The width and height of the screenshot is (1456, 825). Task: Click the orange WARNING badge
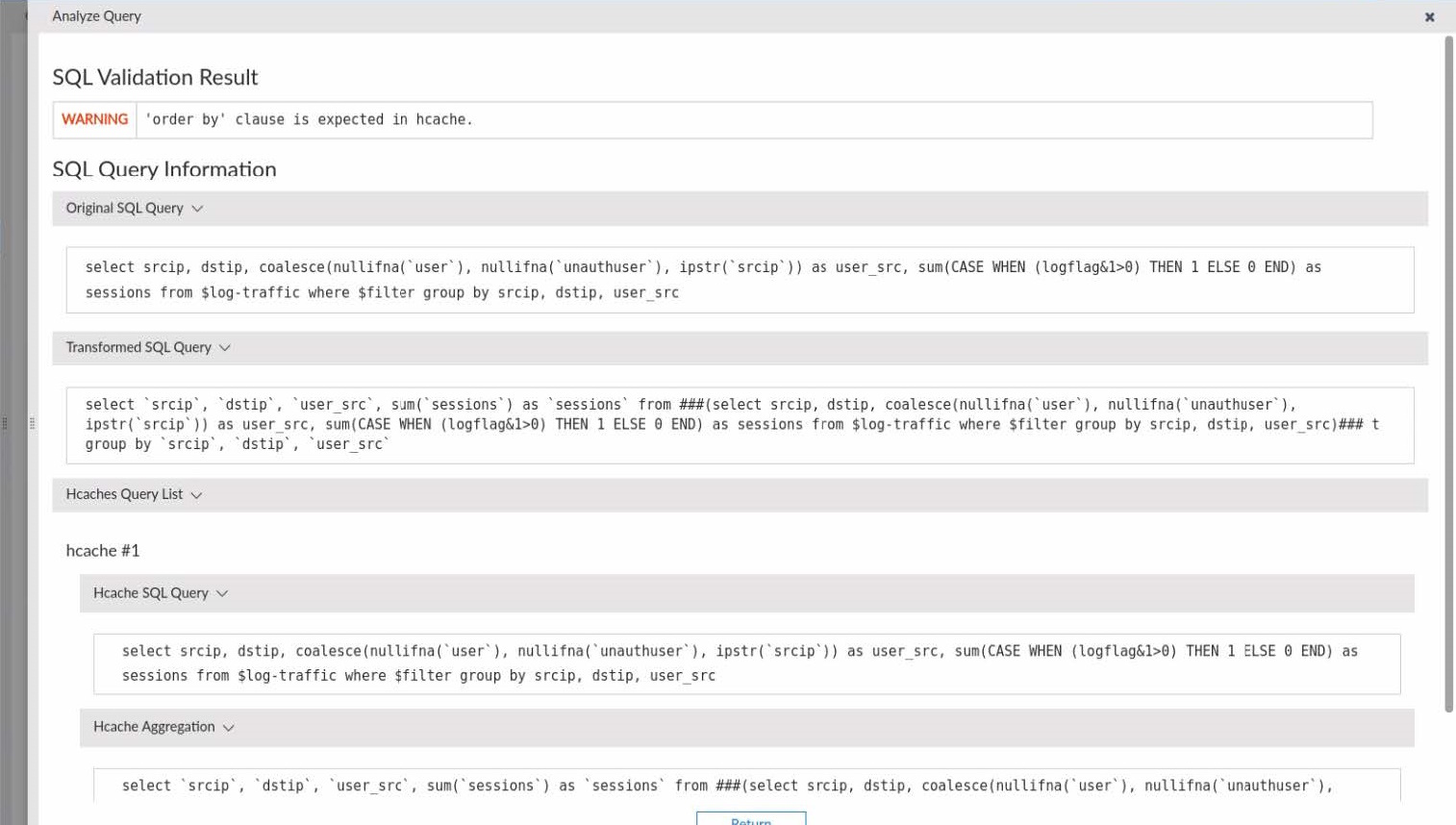pyautogui.click(x=94, y=119)
